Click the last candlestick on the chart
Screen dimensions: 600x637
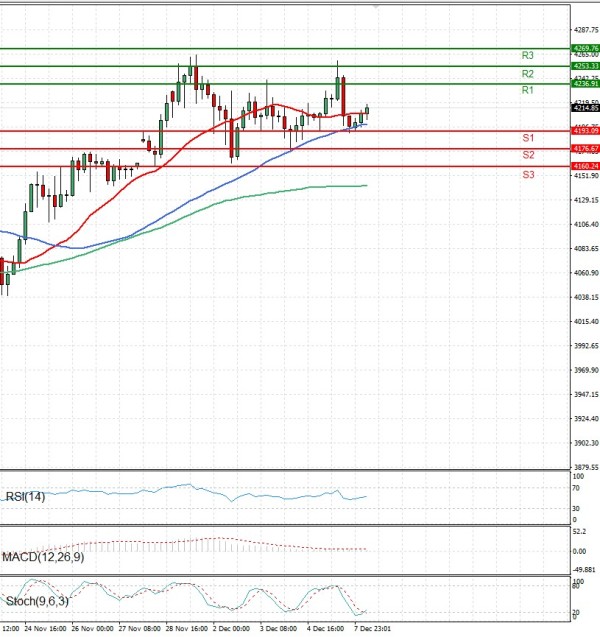(367, 111)
